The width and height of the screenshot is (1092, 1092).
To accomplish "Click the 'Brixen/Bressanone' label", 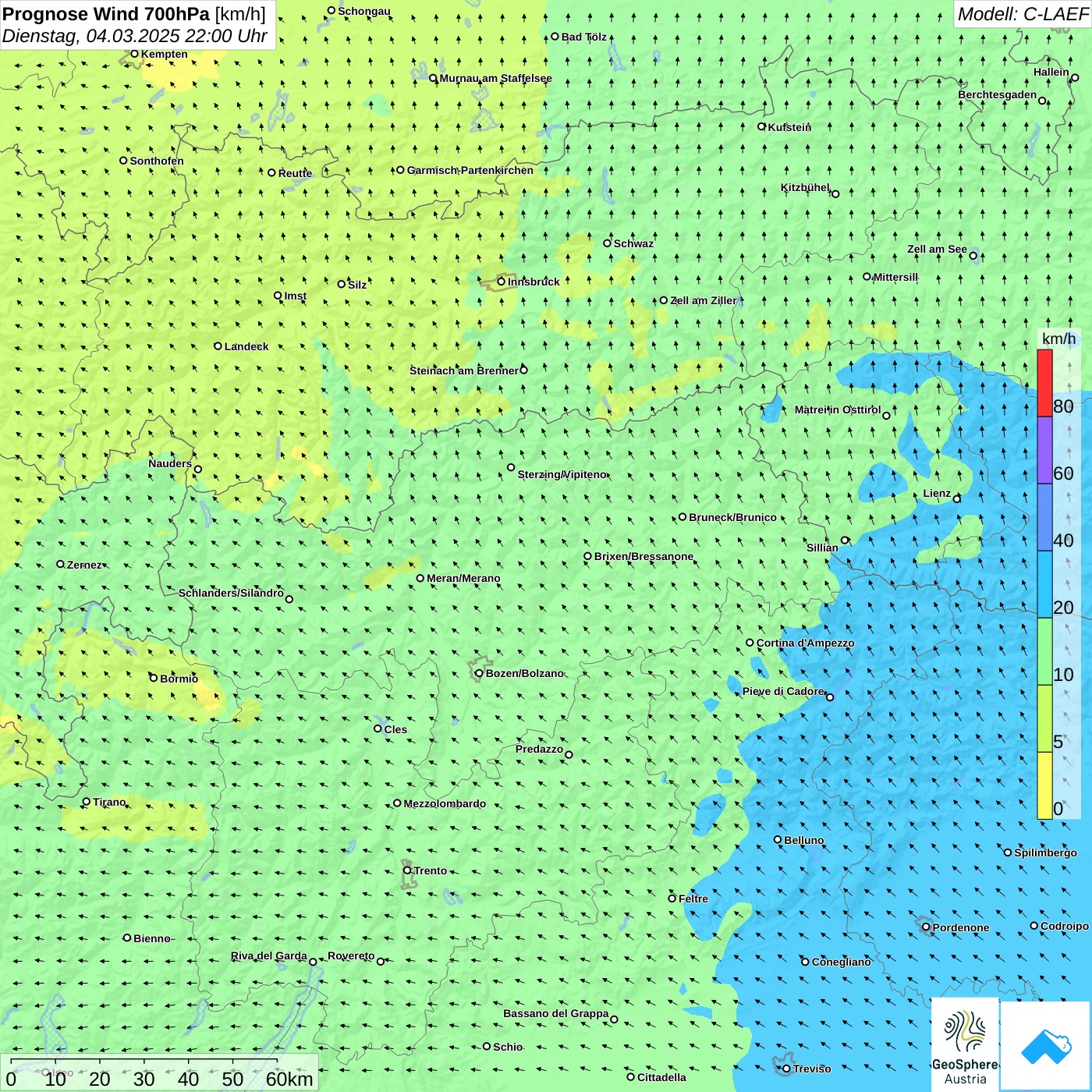I will tap(643, 556).
